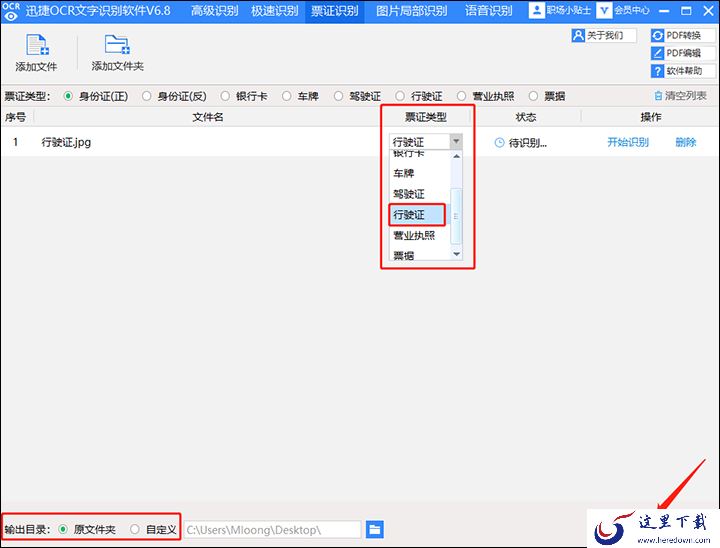
Task: Open the 关于我们 About Us button
Action: 603,35
